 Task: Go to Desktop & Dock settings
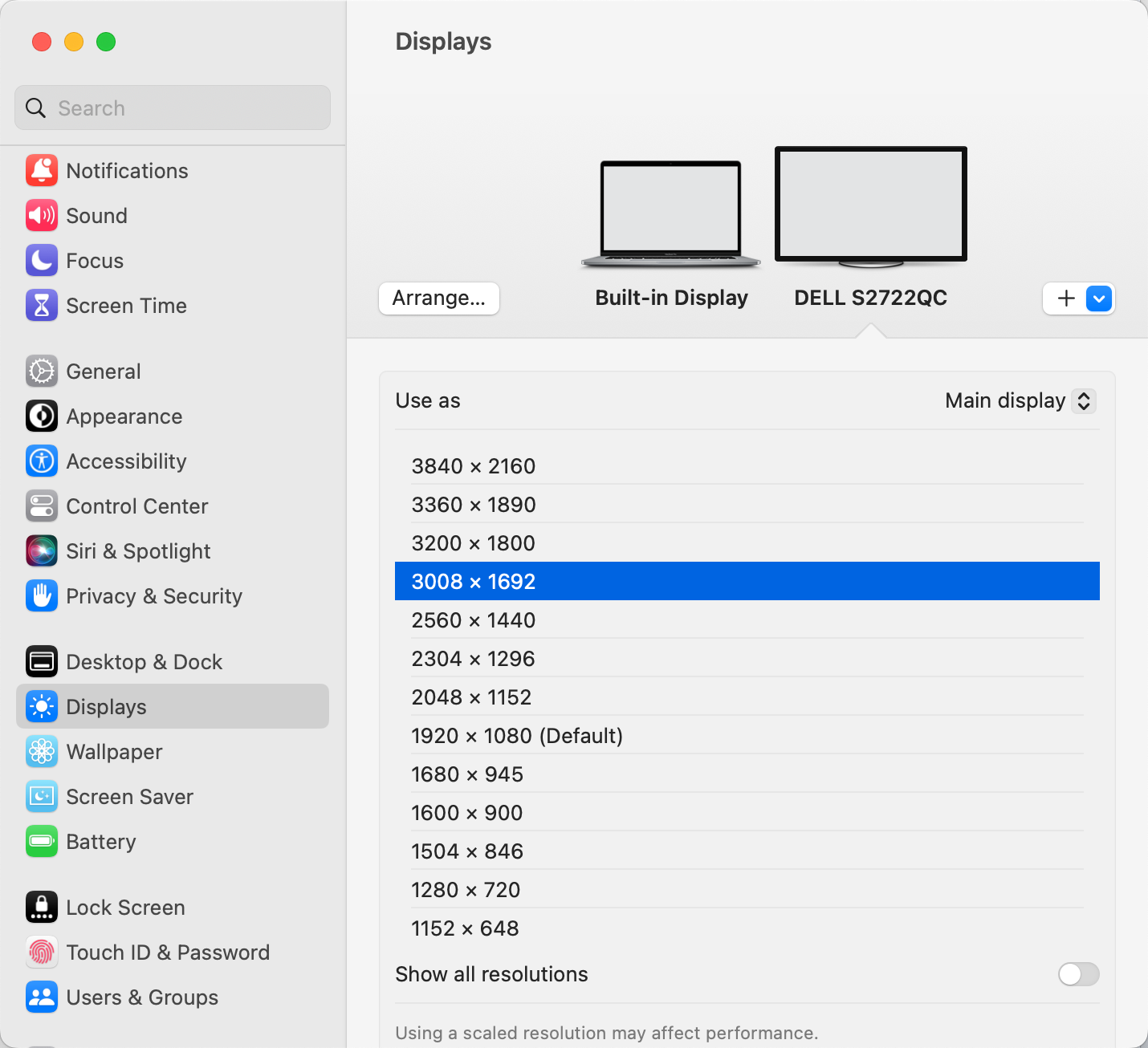pyautogui.click(x=145, y=662)
